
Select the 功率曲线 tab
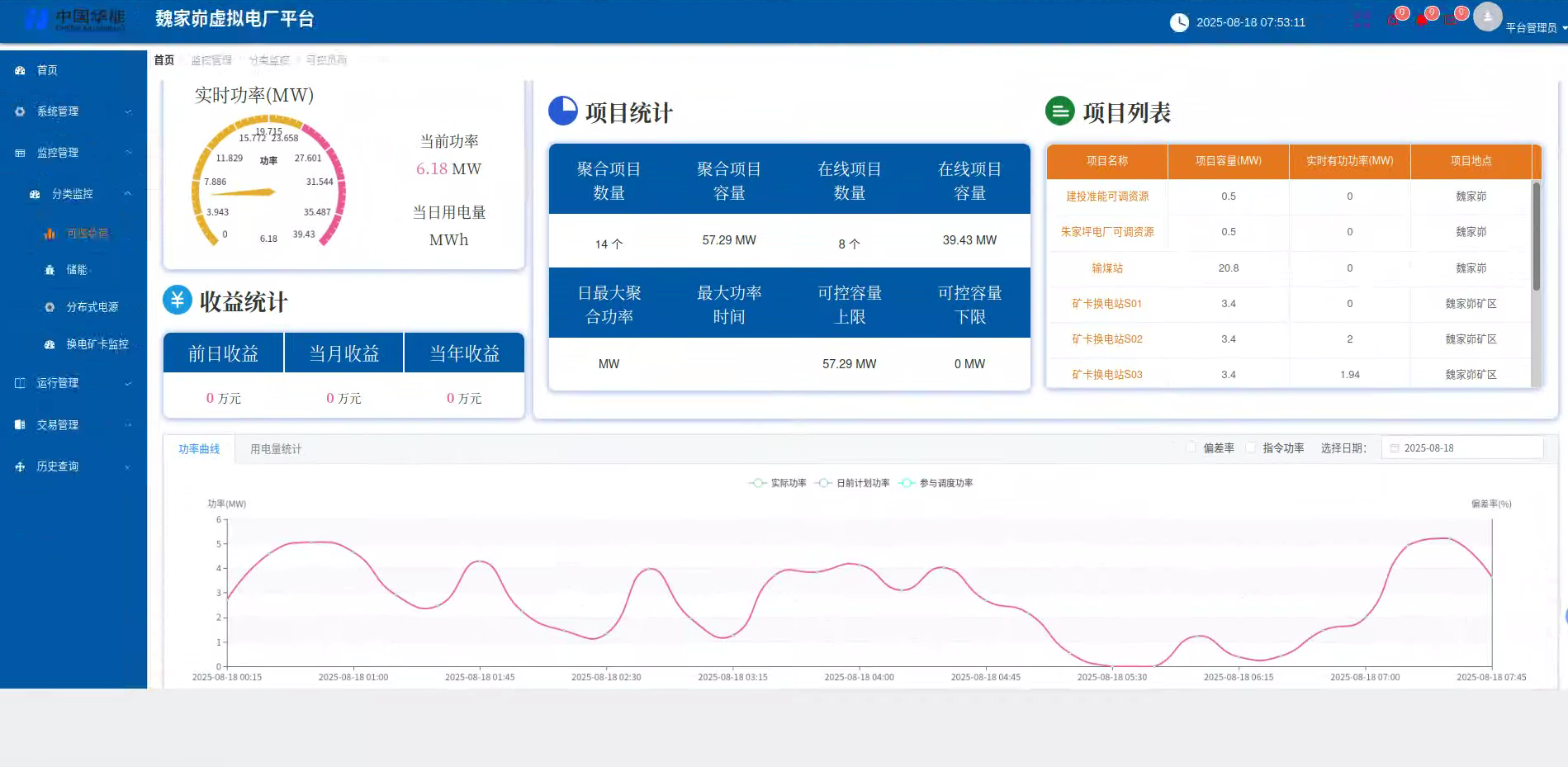(198, 448)
